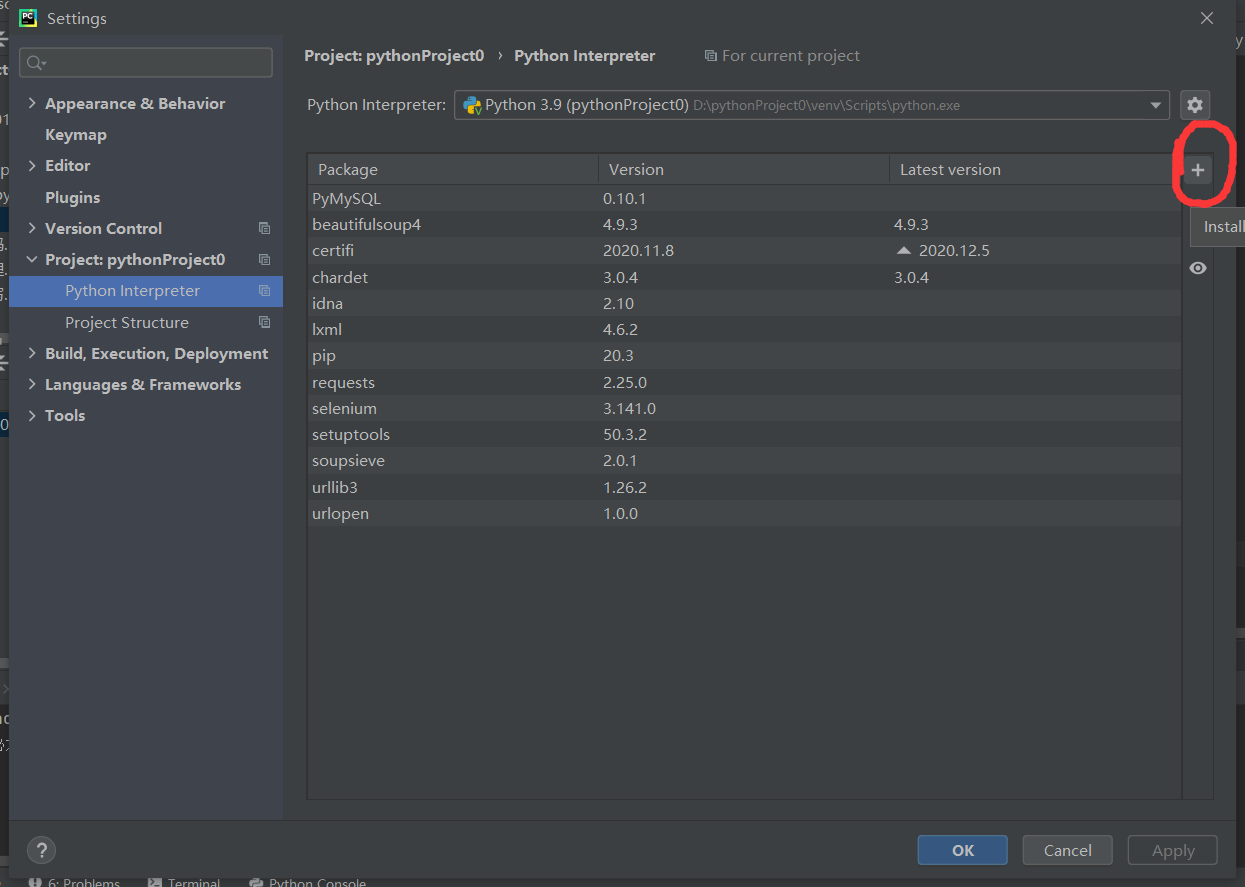Select the urlopen package row
Viewport: 1245px width, 887px height.
coord(744,513)
